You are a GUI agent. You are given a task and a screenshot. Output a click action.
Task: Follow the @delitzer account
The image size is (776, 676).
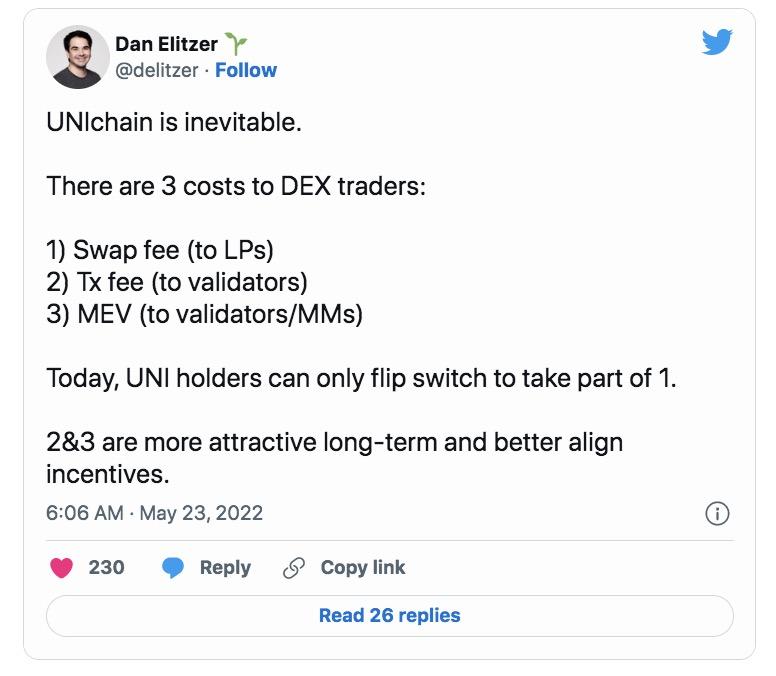246,70
